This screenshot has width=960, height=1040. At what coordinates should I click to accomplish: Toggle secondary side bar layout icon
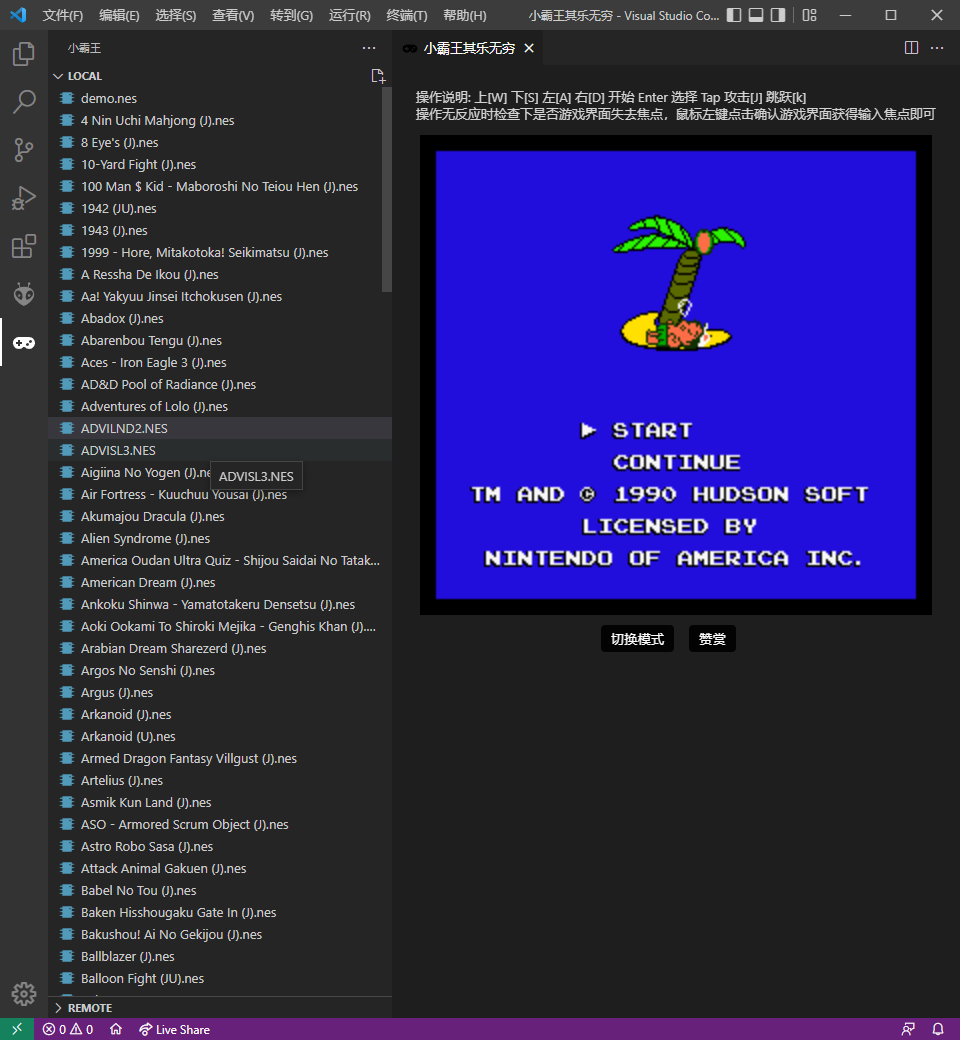[778, 15]
